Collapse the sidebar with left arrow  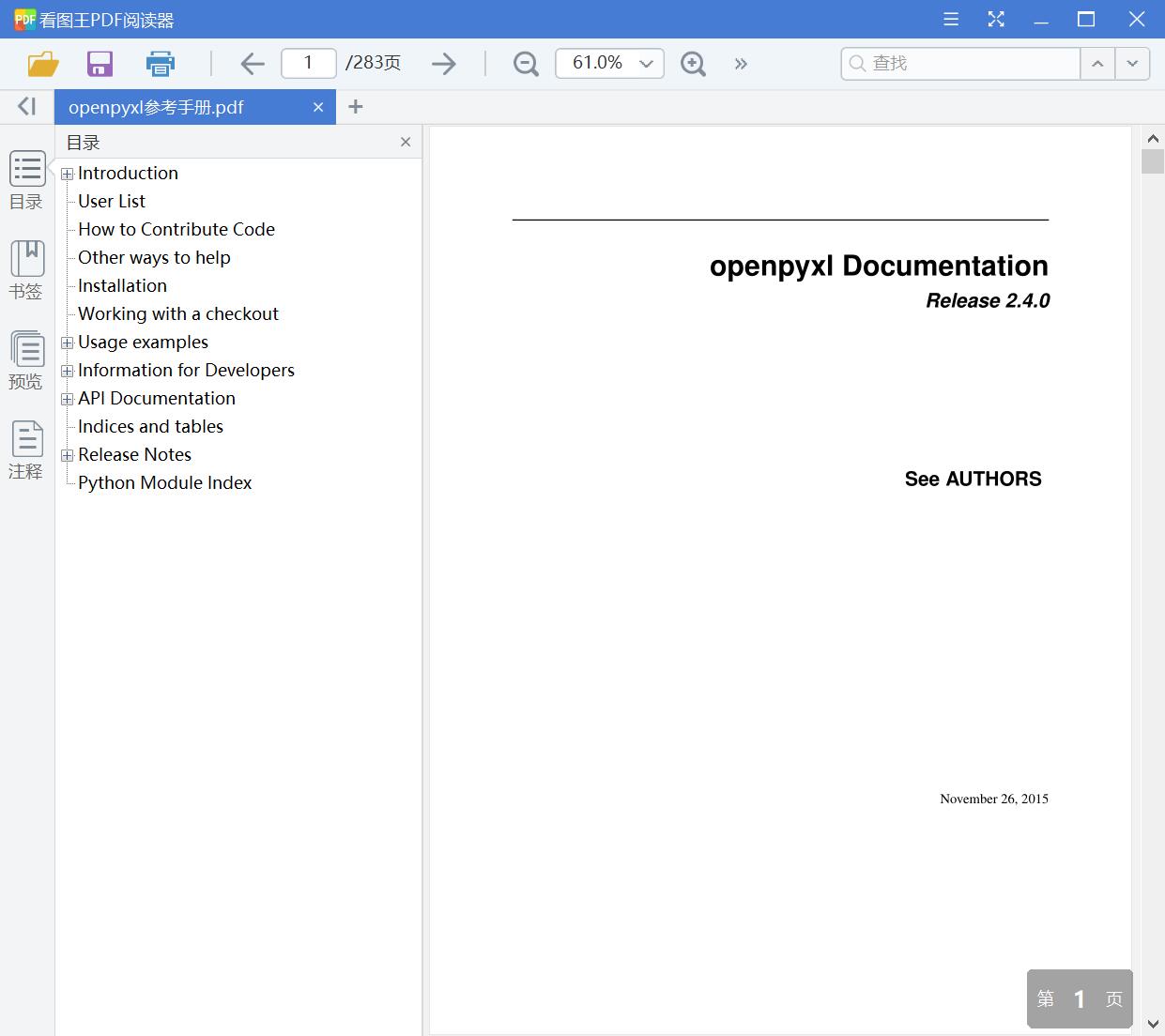[x=25, y=106]
